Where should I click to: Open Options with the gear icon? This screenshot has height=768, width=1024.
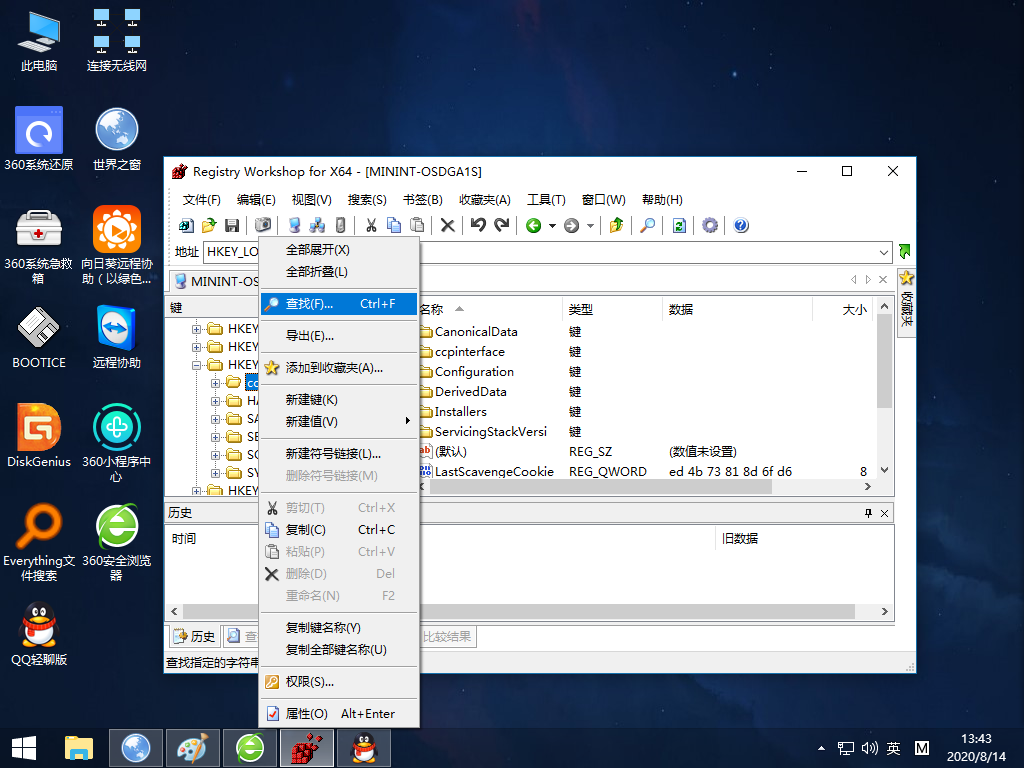710,225
